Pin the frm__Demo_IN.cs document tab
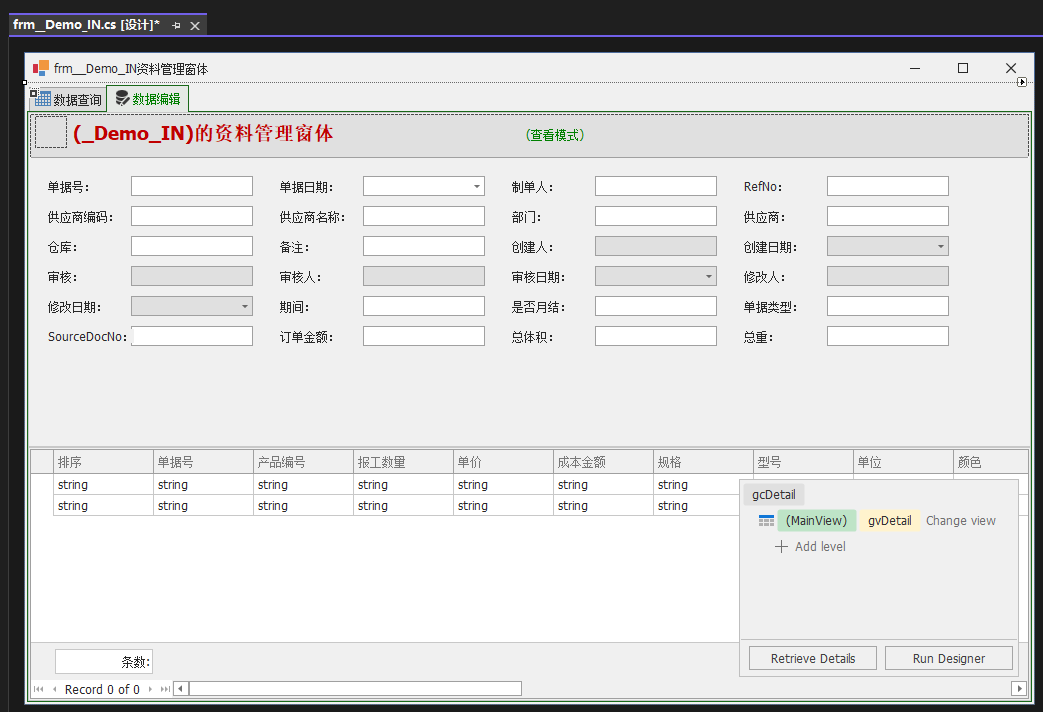The width and height of the screenshot is (1043, 712). (x=176, y=25)
